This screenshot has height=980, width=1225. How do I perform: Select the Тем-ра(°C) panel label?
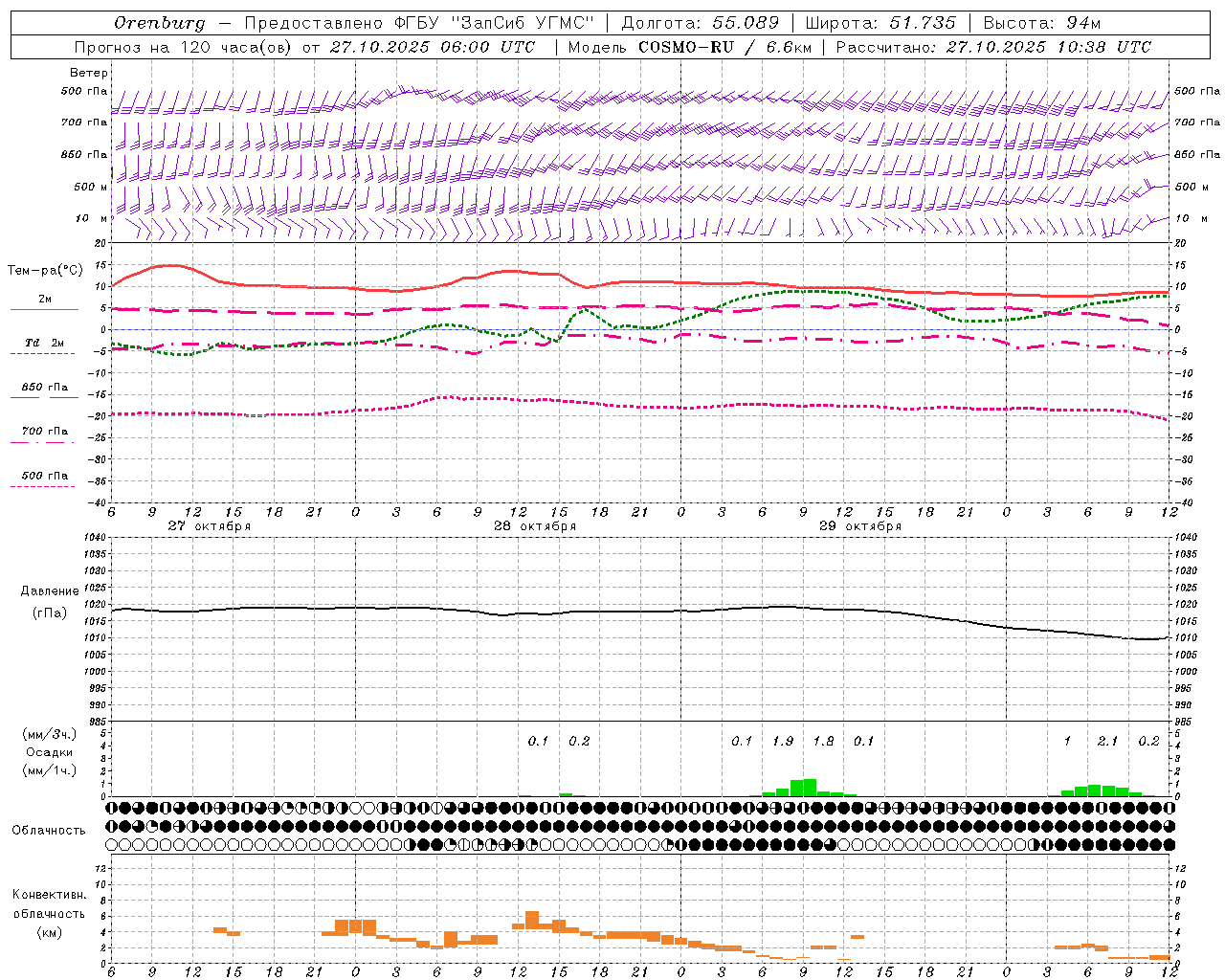[x=45, y=271]
